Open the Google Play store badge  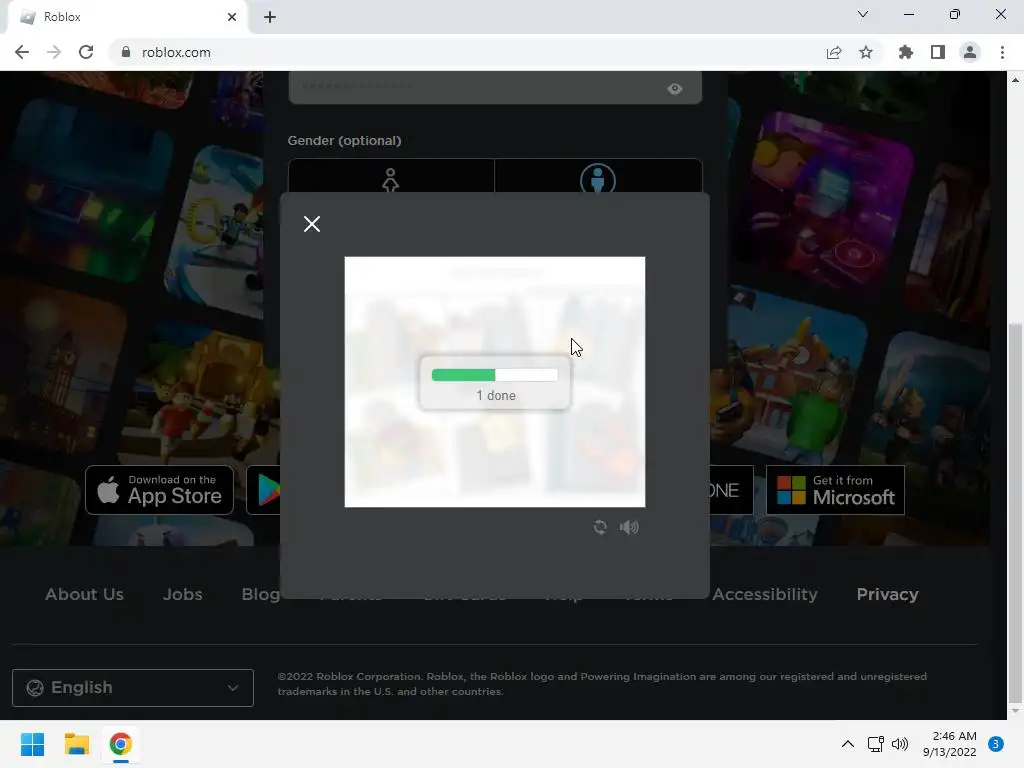264,490
